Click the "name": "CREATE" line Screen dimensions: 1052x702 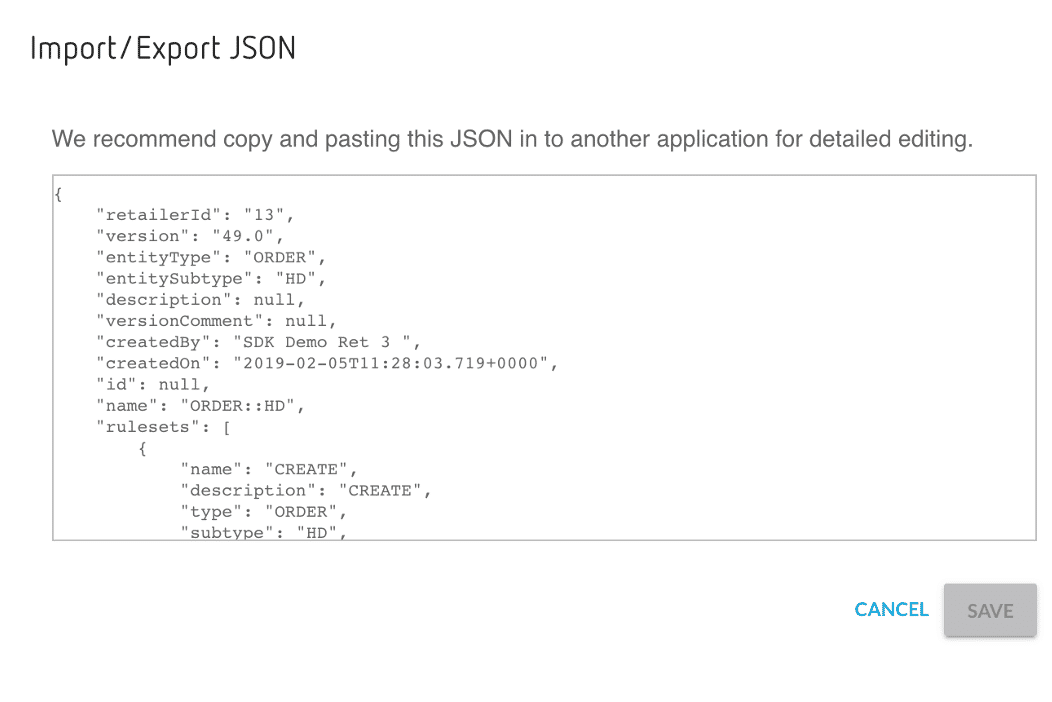269,469
